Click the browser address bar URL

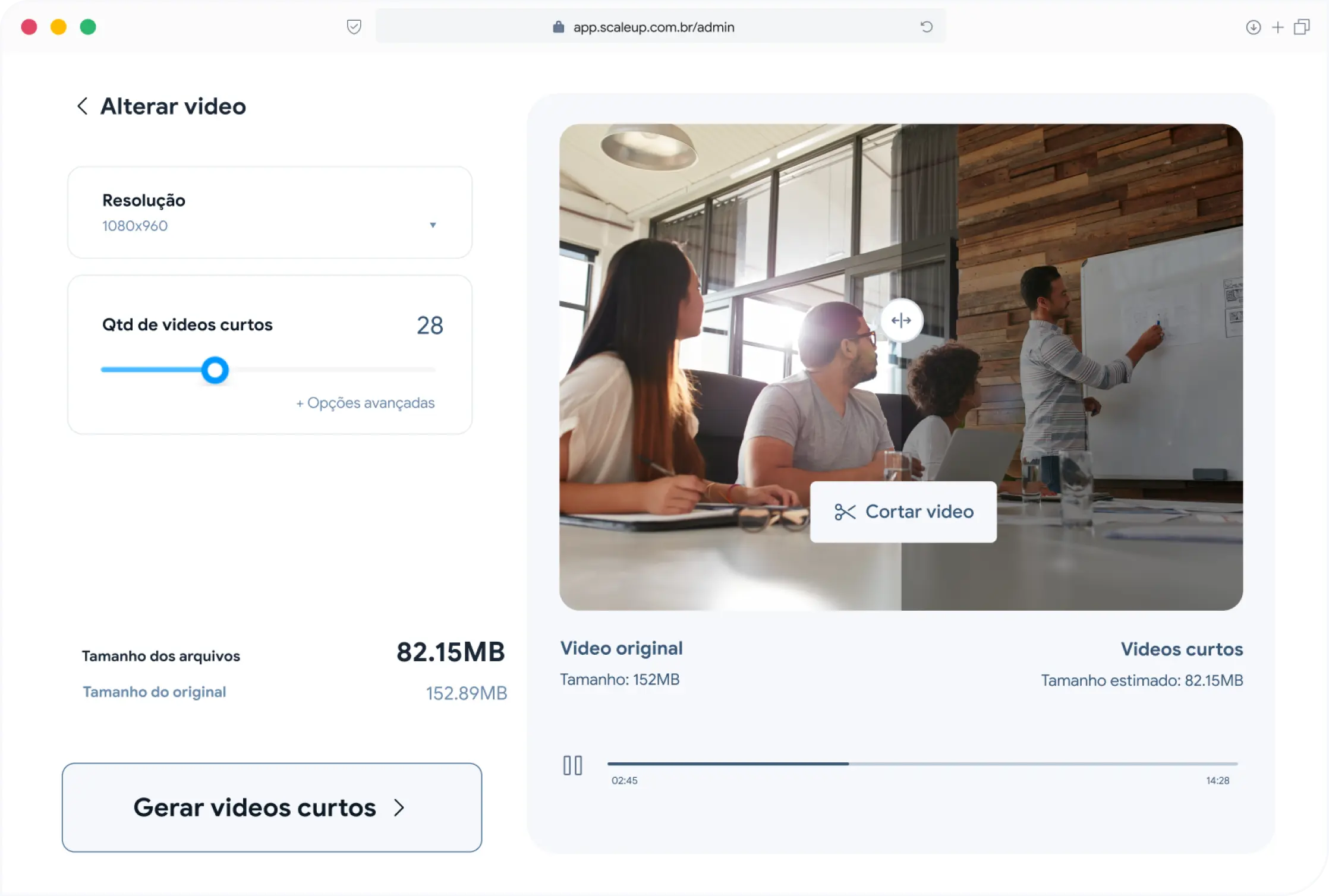click(653, 27)
